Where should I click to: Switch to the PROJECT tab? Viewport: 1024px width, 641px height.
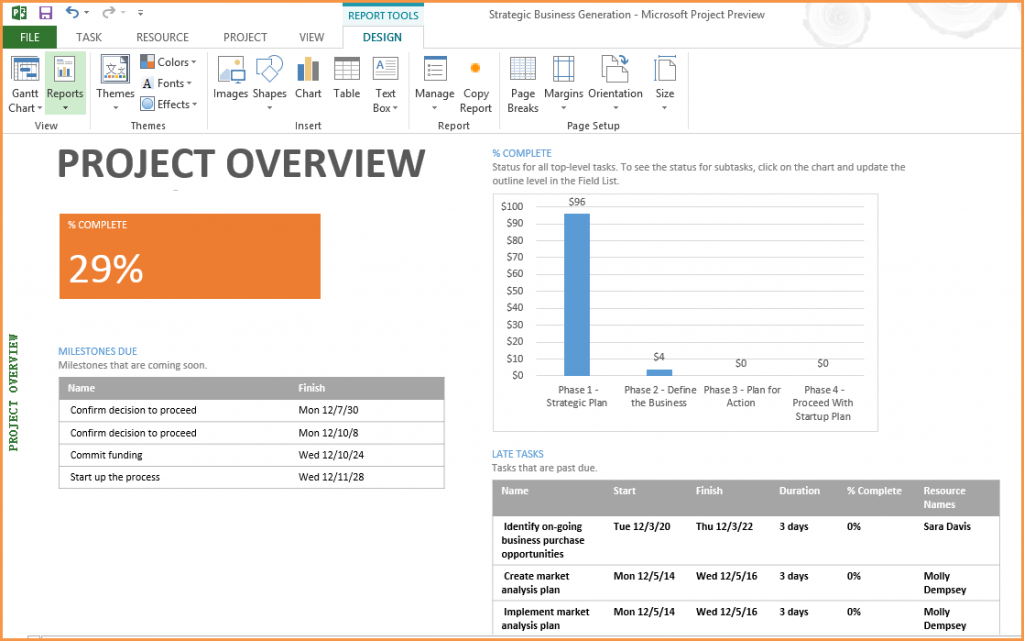[x=245, y=37]
